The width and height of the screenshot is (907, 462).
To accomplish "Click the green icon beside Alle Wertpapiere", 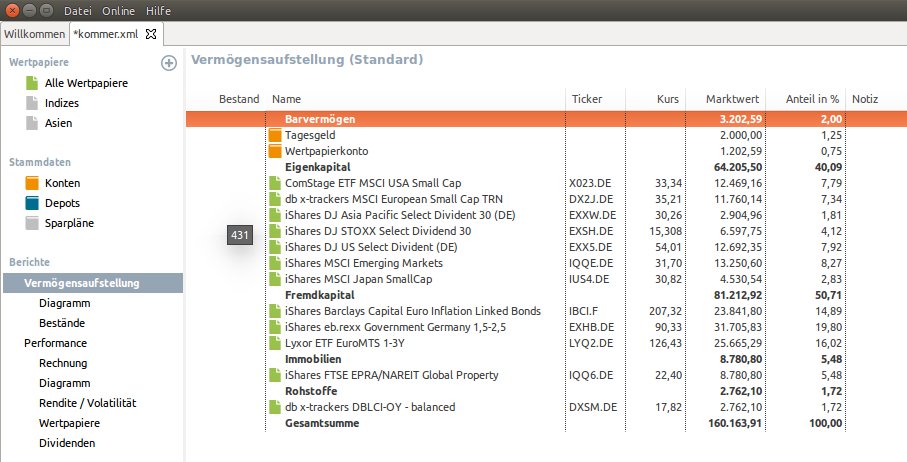I will pos(32,83).
